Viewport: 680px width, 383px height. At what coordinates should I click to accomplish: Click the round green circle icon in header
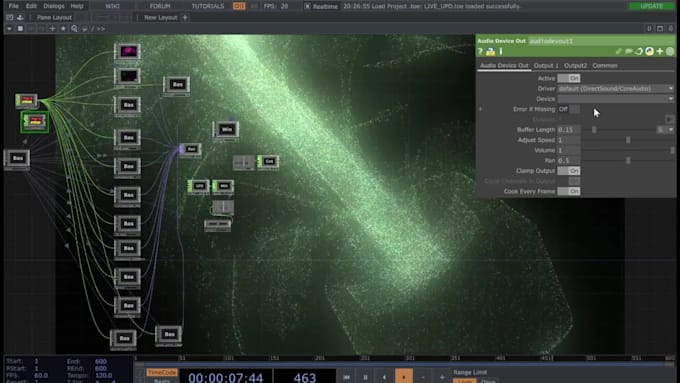pyautogui.click(x=670, y=51)
